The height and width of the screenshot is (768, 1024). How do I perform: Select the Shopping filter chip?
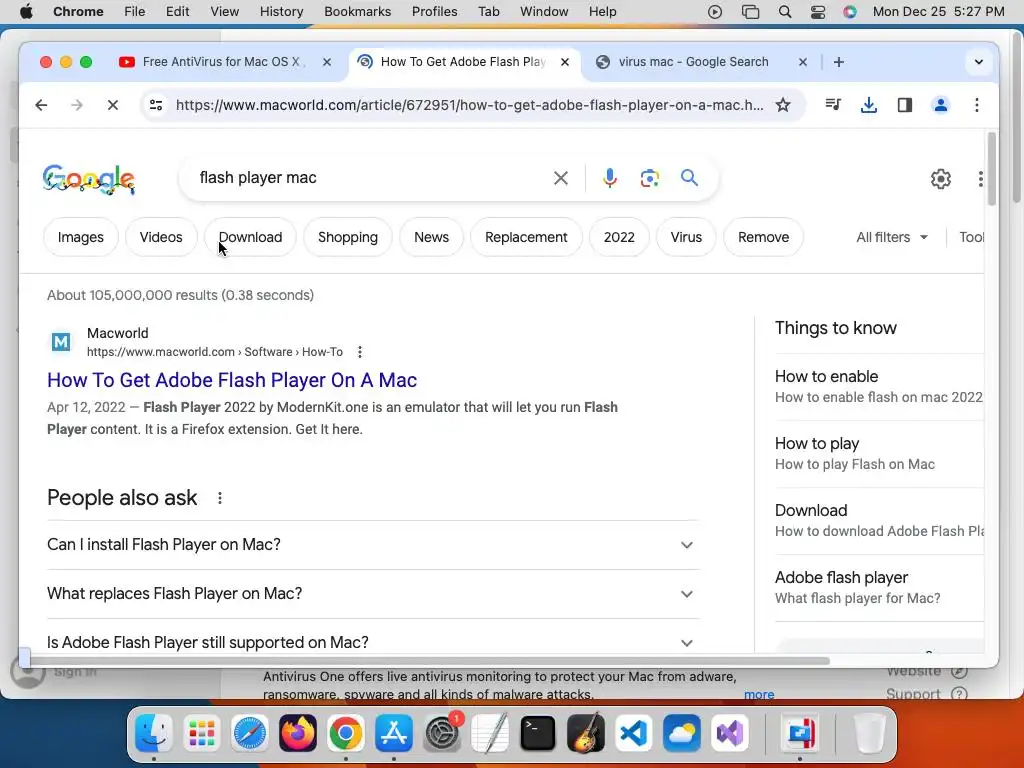(x=348, y=237)
